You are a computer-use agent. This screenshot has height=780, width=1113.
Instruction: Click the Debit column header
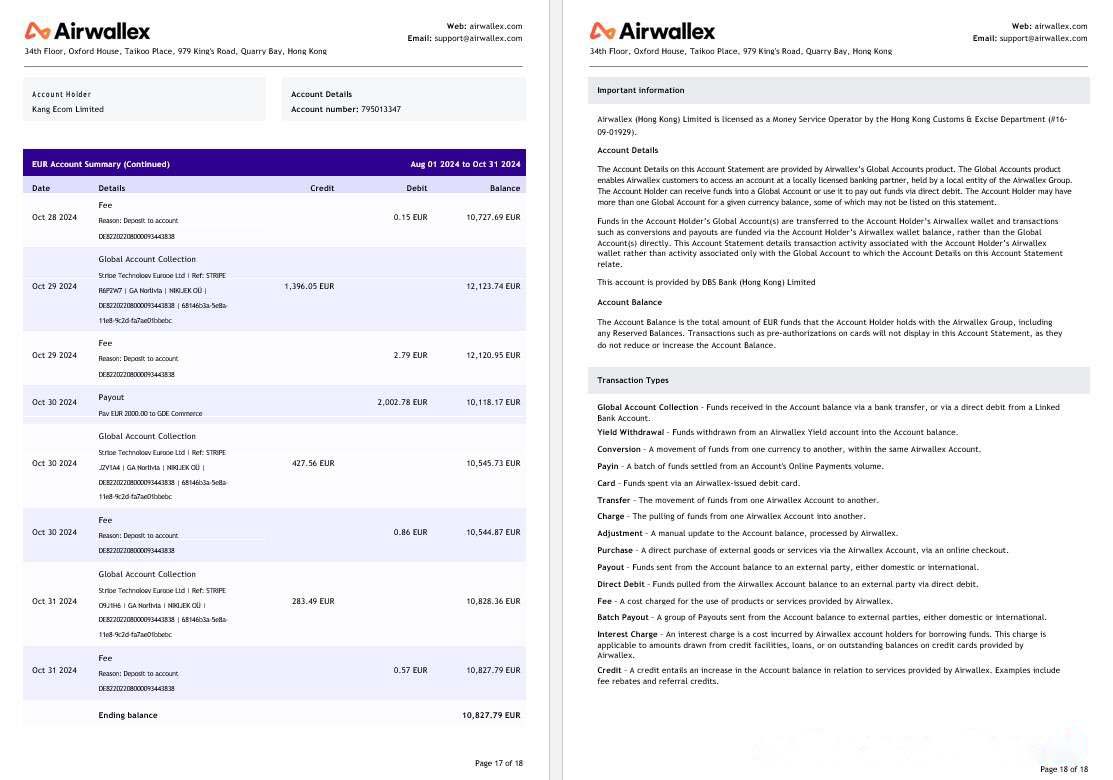416,188
